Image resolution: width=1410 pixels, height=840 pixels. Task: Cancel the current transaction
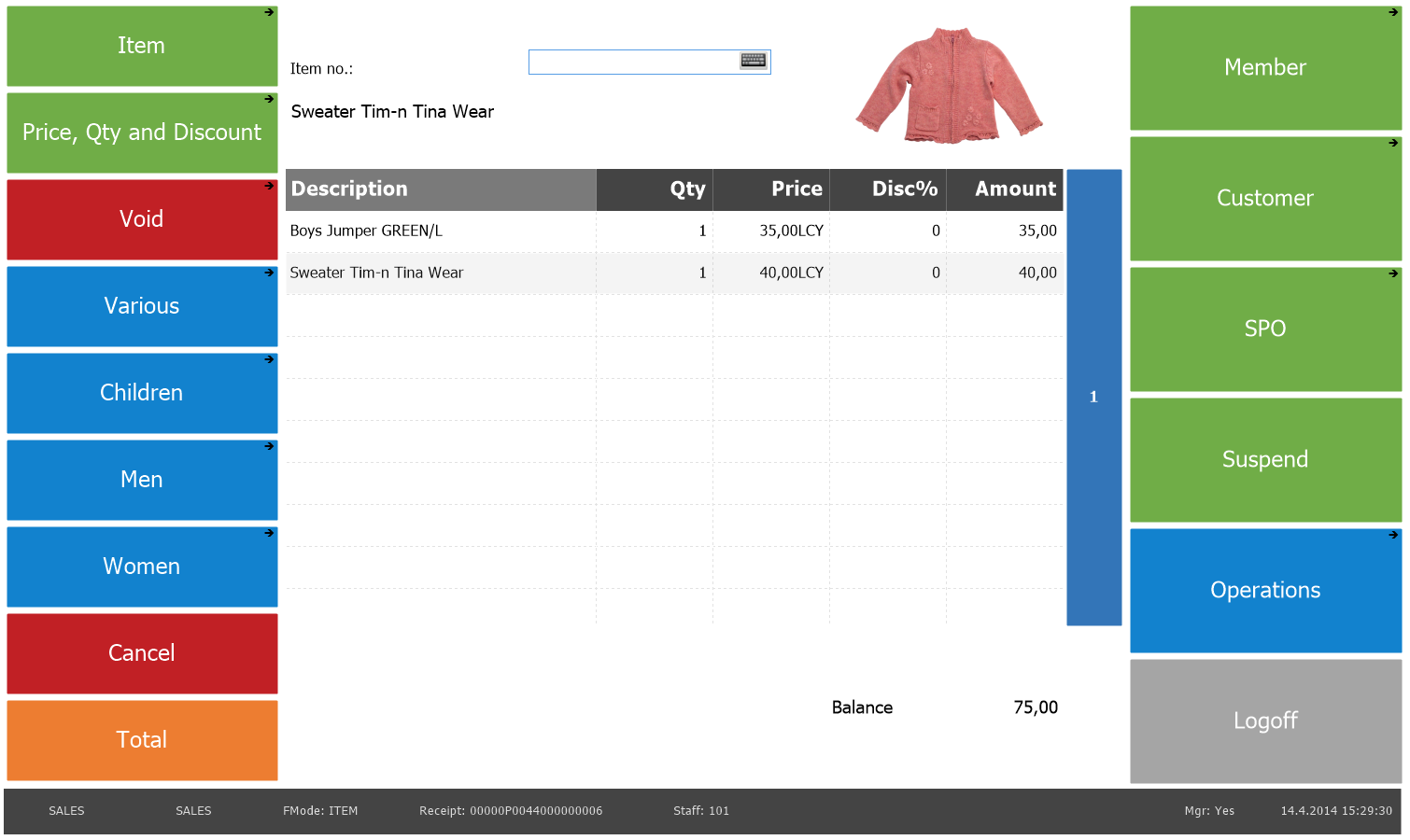(142, 653)
